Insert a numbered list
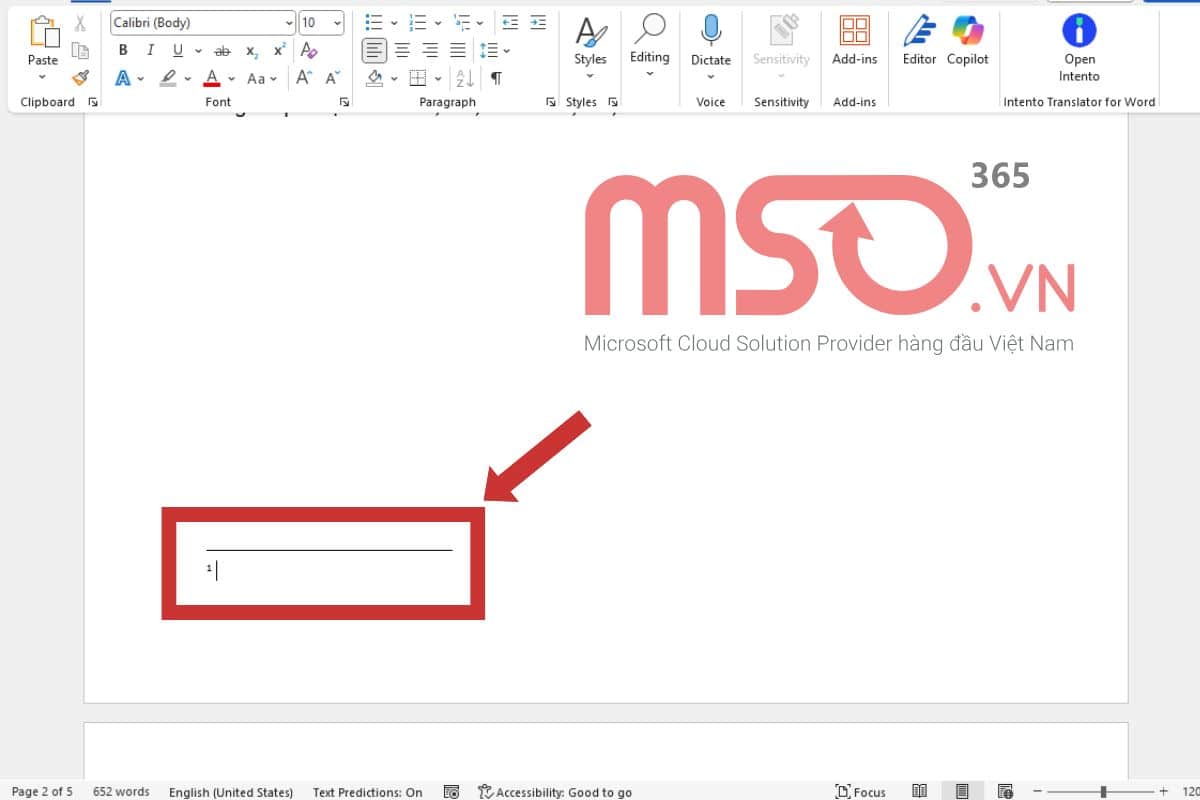The height and width of the screenshot is (800, 1200). point(418,22)
